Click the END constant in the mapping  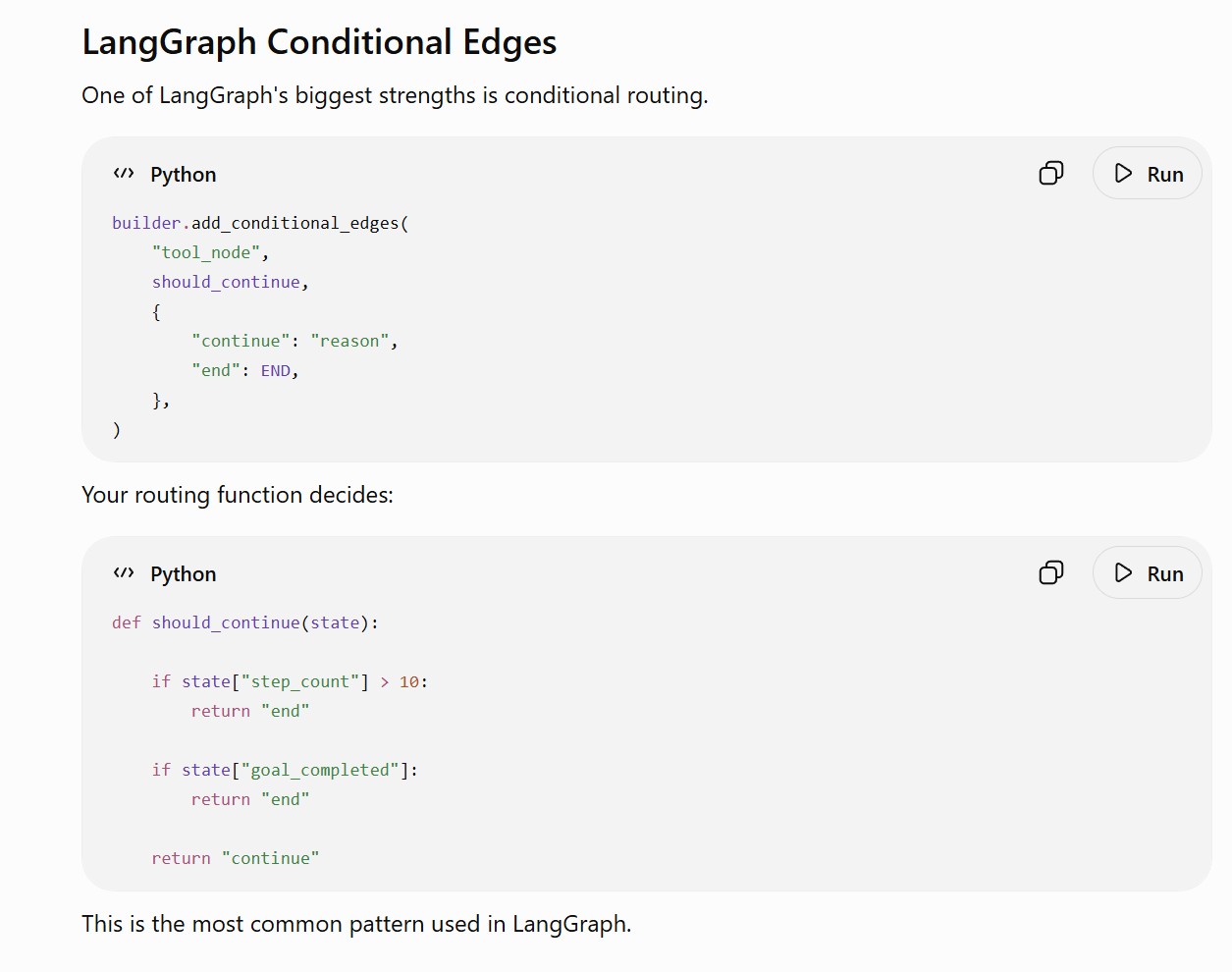pyautogui.click(x=276, y=370)
